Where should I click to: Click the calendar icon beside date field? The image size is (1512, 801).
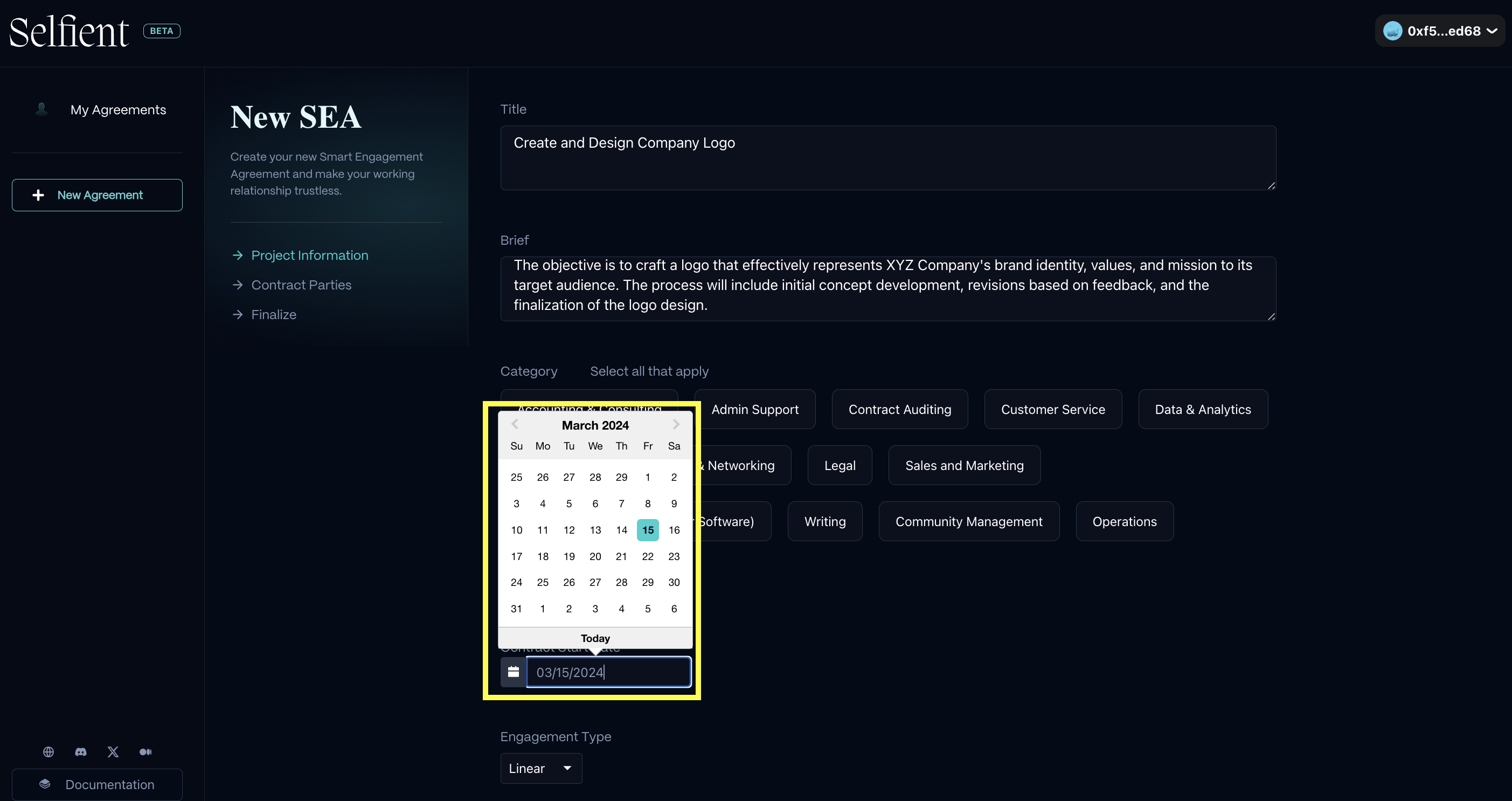coord(513,672)
